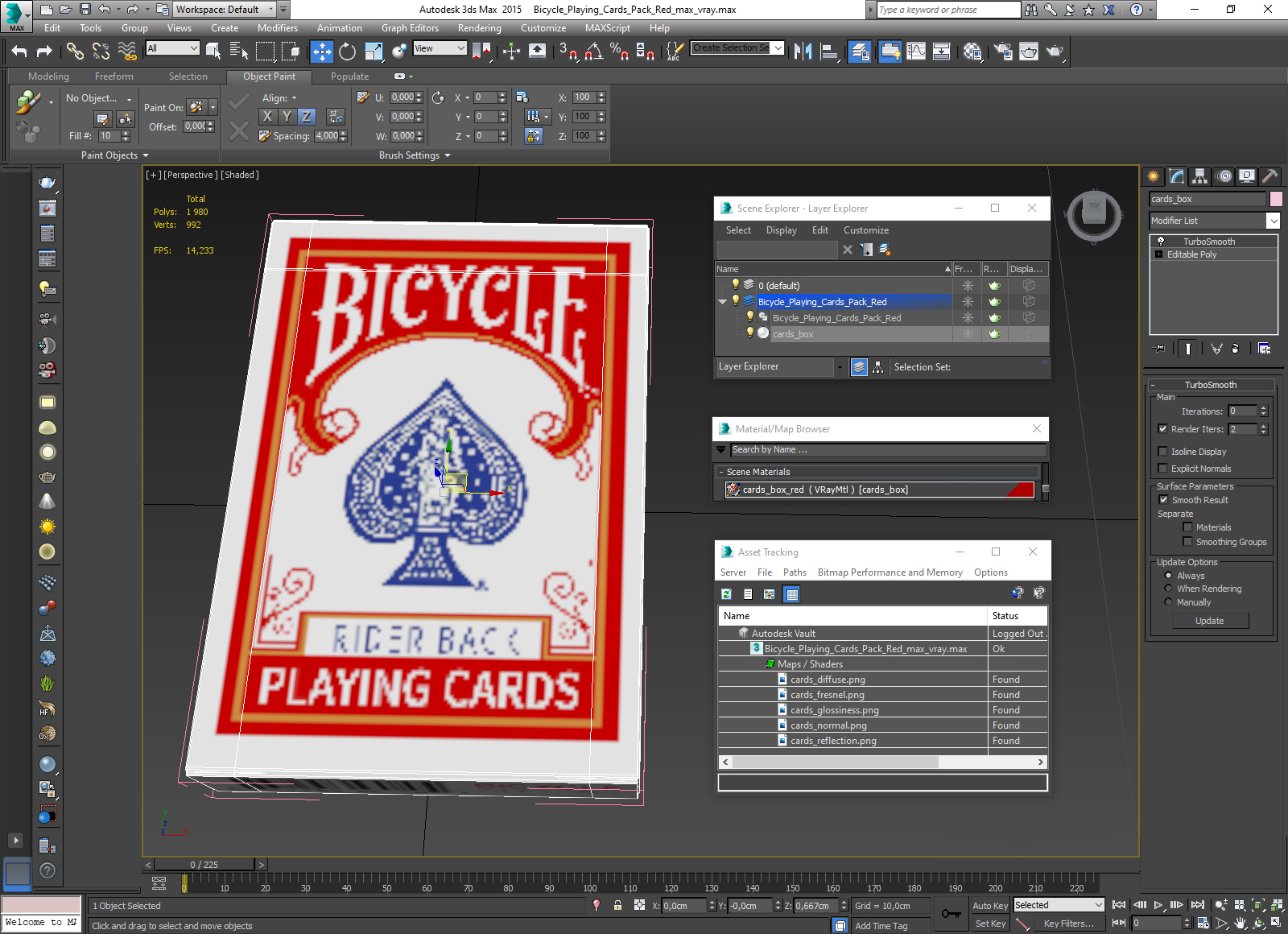Viewport: 1288px width, 934px height.
Task: Click the Redo arrow in main toolbar
Action: pyautogui.click(x=44, y=52)
